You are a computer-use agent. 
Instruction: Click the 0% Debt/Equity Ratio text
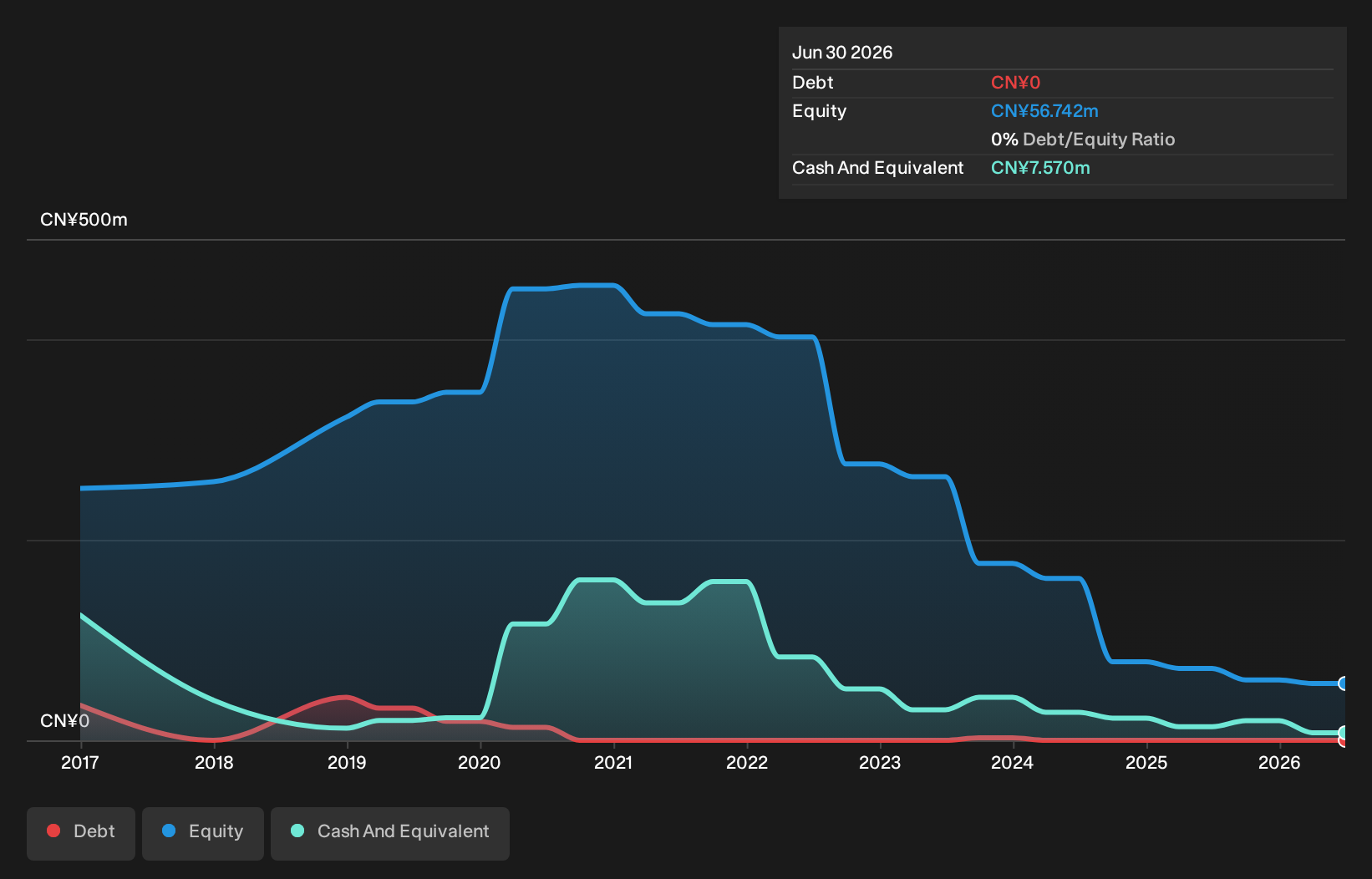(1083, 140)
